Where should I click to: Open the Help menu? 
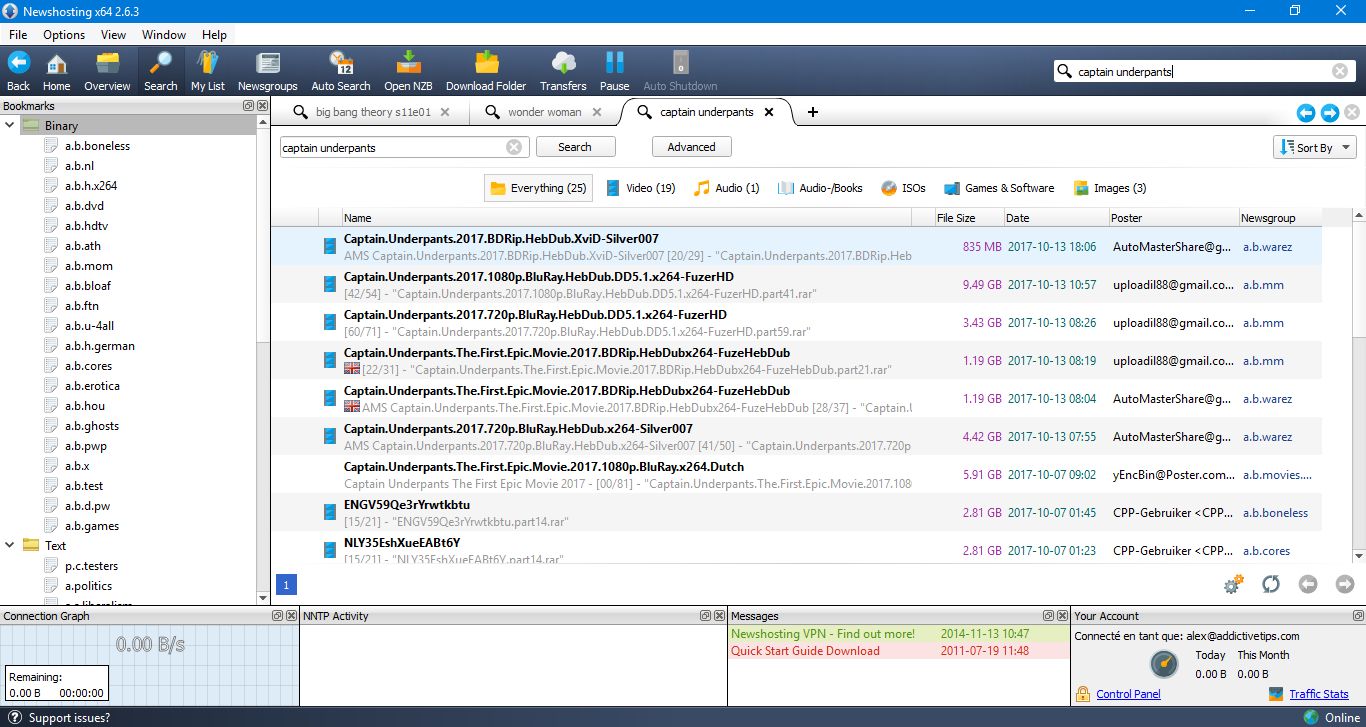214,35
